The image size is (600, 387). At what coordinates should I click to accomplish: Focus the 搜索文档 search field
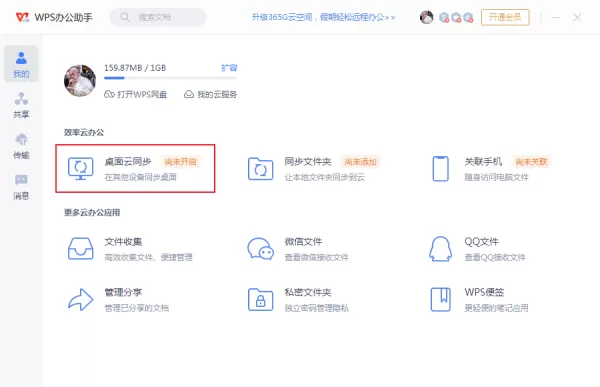point(158,17)
